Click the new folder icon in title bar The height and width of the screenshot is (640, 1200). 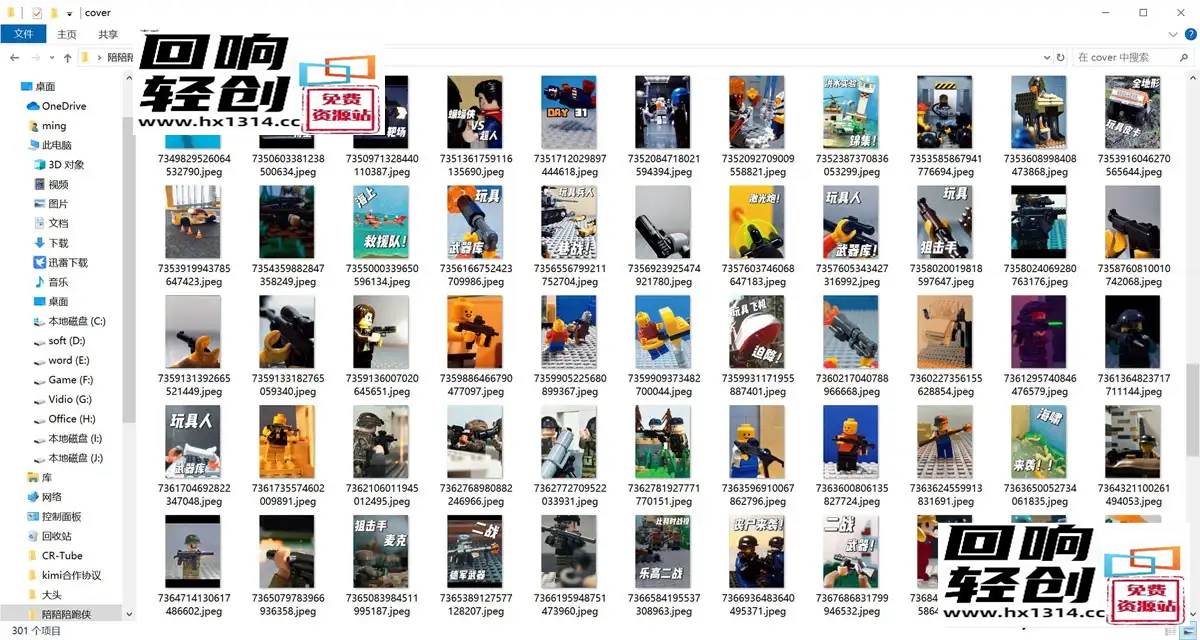[x=54, y=13]
